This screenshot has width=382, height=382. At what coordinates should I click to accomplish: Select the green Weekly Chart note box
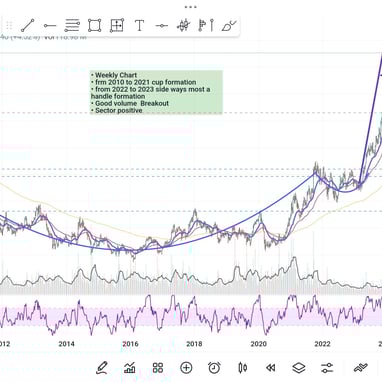(x=156, y=92)
